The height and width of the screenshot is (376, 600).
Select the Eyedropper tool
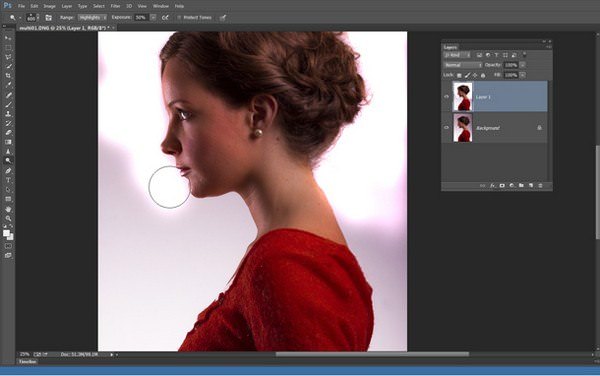[8, 85]
